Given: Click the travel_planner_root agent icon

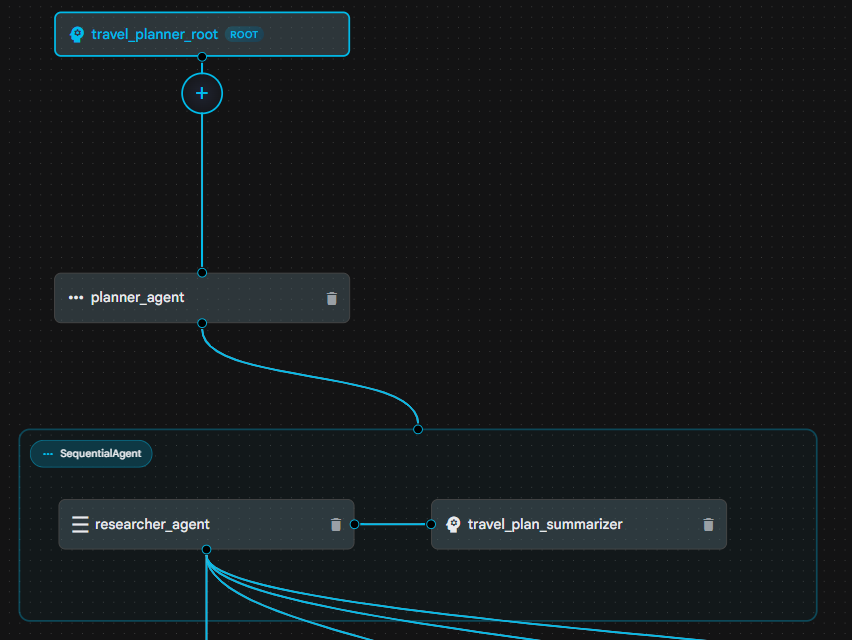Looking at the screenshot, I should [x=77, y=34].
